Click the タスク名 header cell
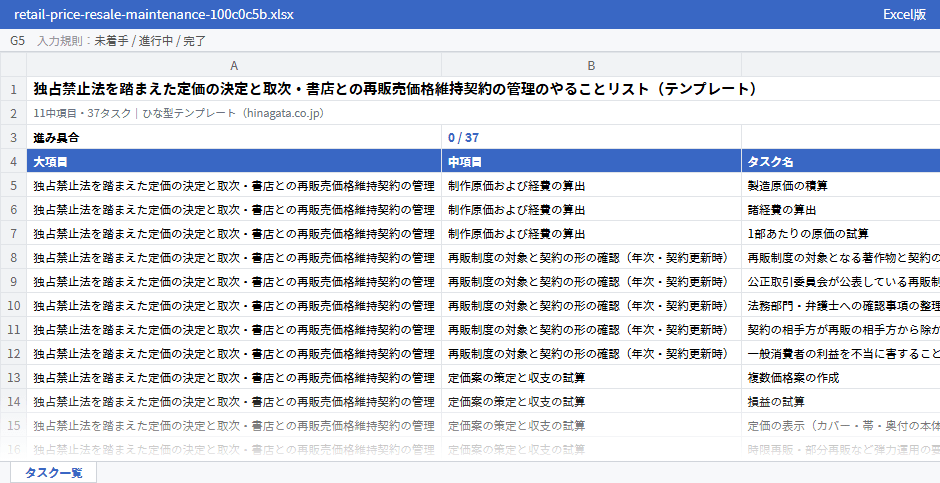Viewport: 940px width, 483px height. coord(840,162)
